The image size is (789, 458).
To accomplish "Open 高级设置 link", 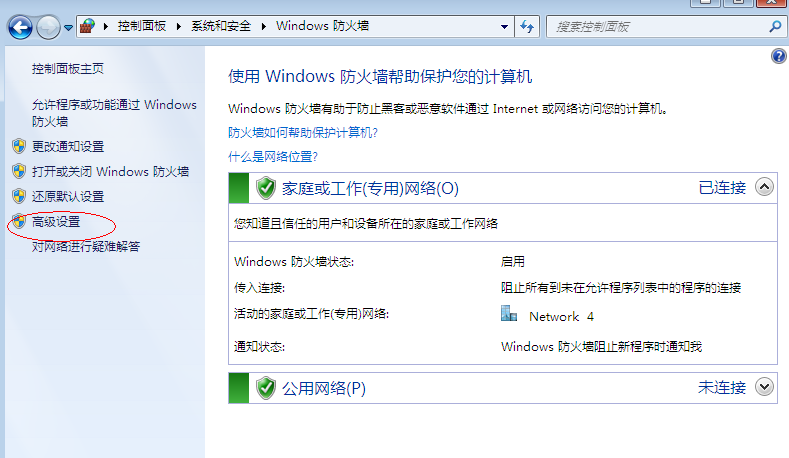I will [x=56, y=221].
